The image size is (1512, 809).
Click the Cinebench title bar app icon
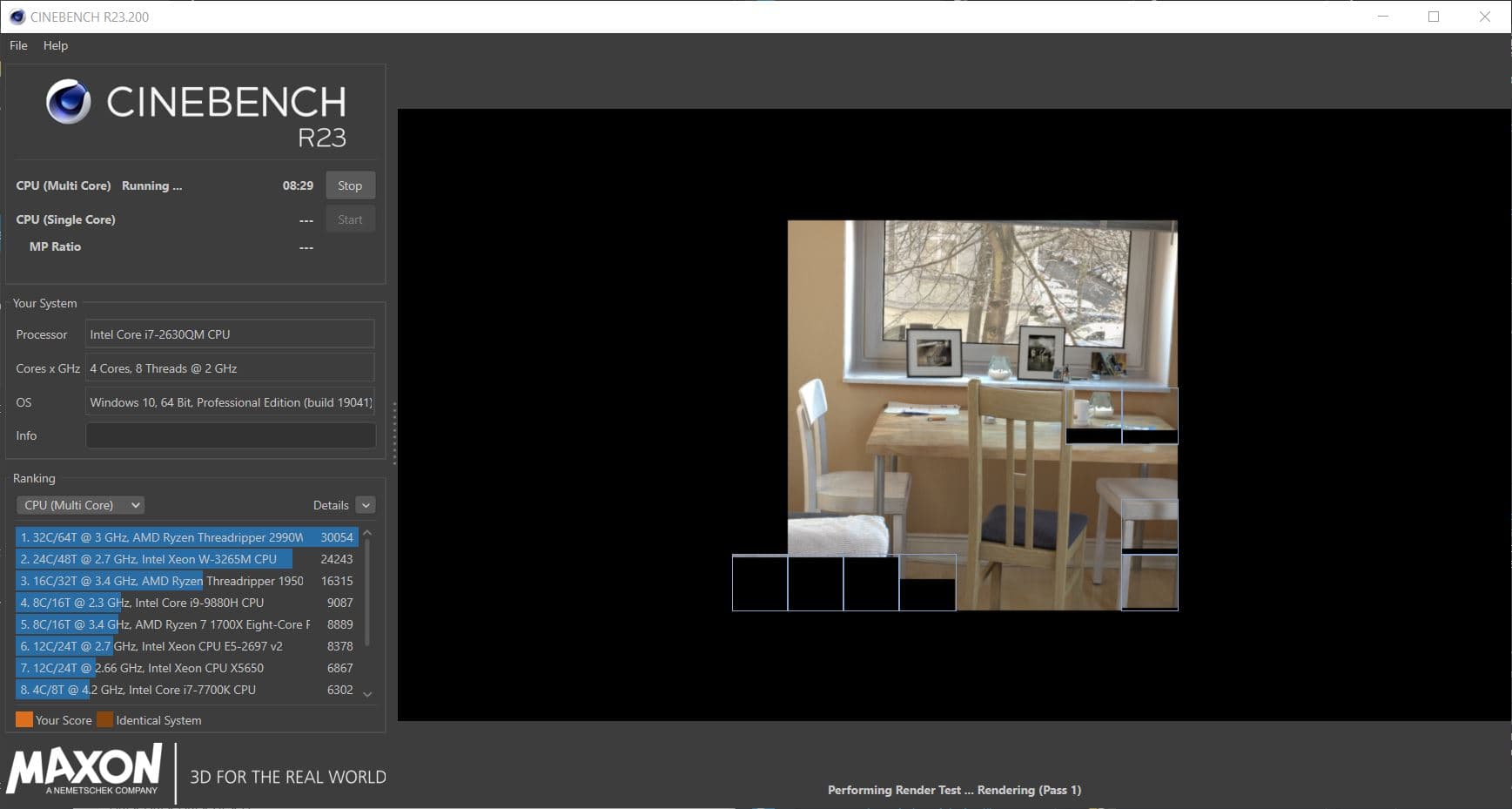(x=17, y=17)
